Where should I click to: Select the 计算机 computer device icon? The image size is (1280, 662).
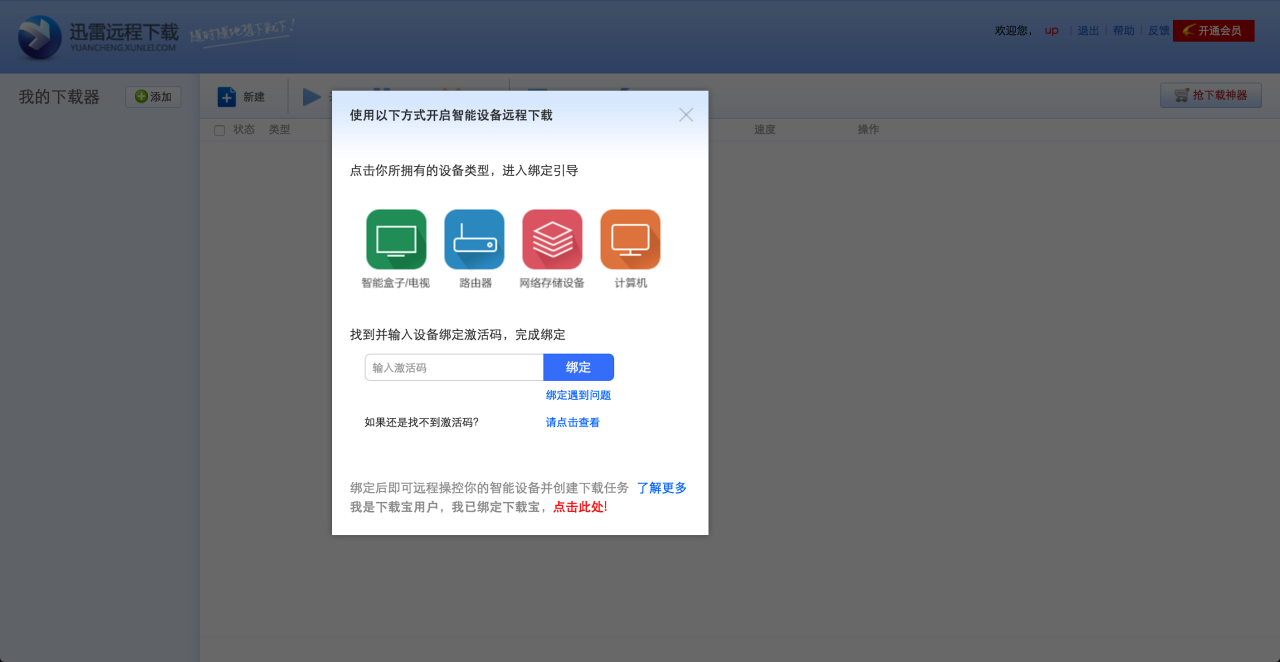pyautogui.click(x=630, y=239)
